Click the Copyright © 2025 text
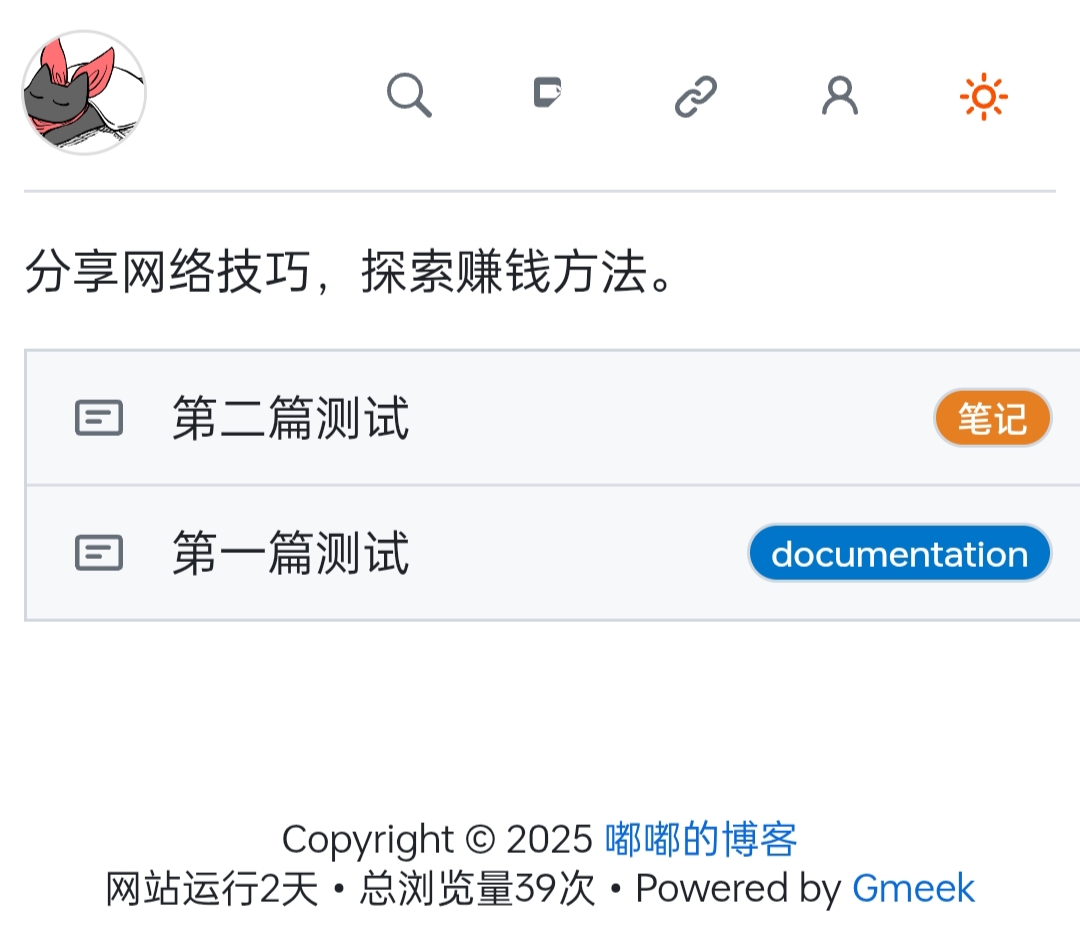1080x939 pixels. [437, 839]
